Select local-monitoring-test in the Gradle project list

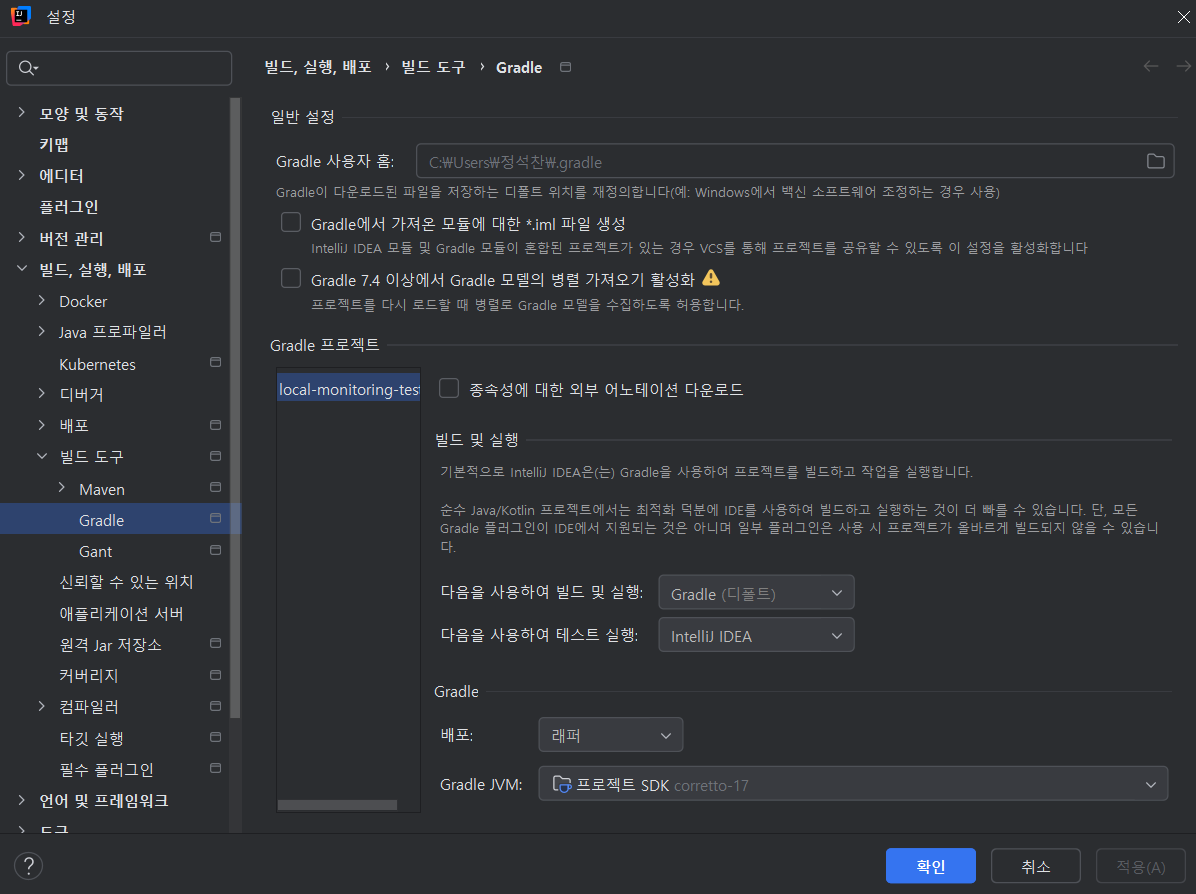click(x=349, y=389)
